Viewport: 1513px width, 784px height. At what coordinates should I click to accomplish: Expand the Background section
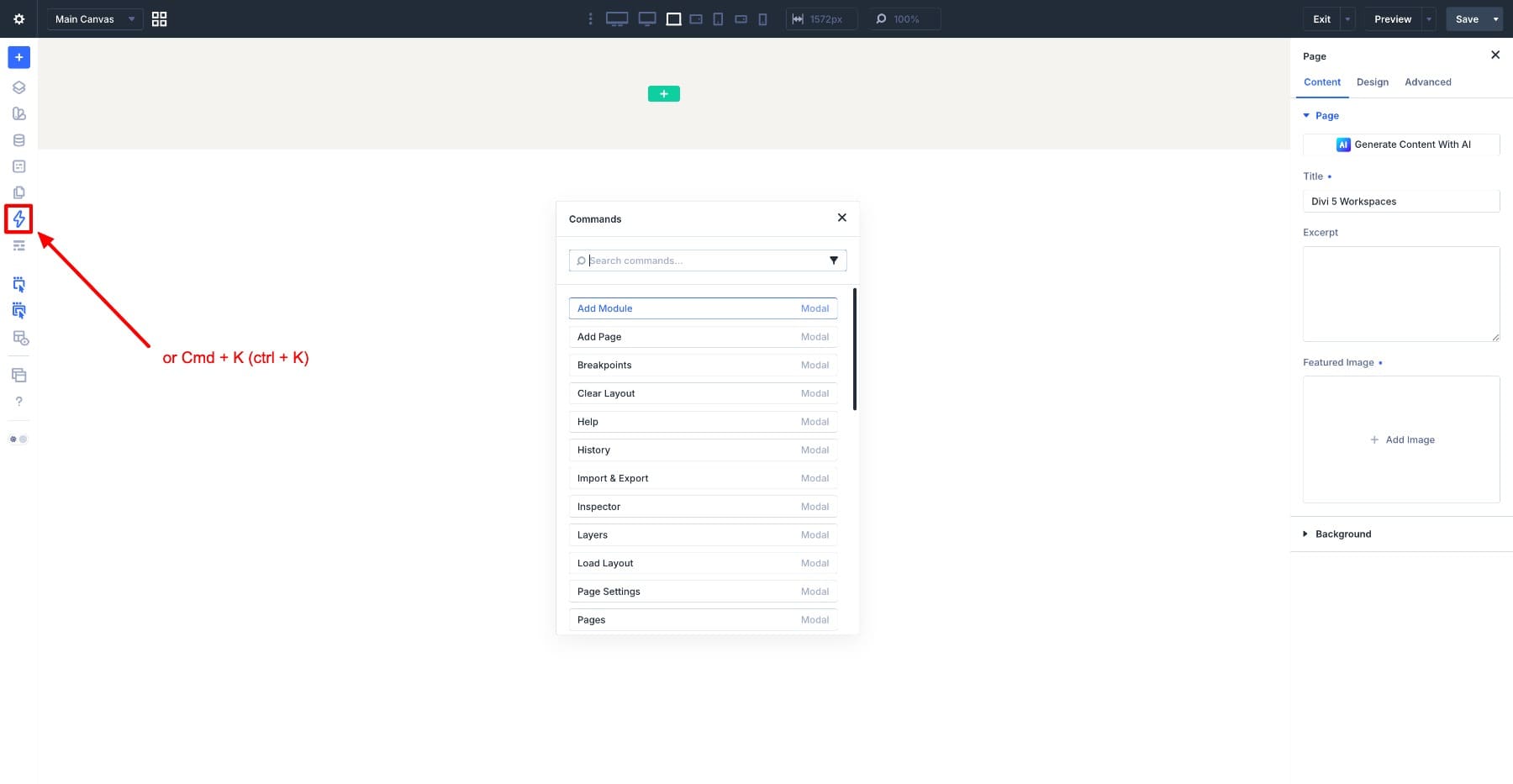pyautogui.click(x=1337, y=534)
